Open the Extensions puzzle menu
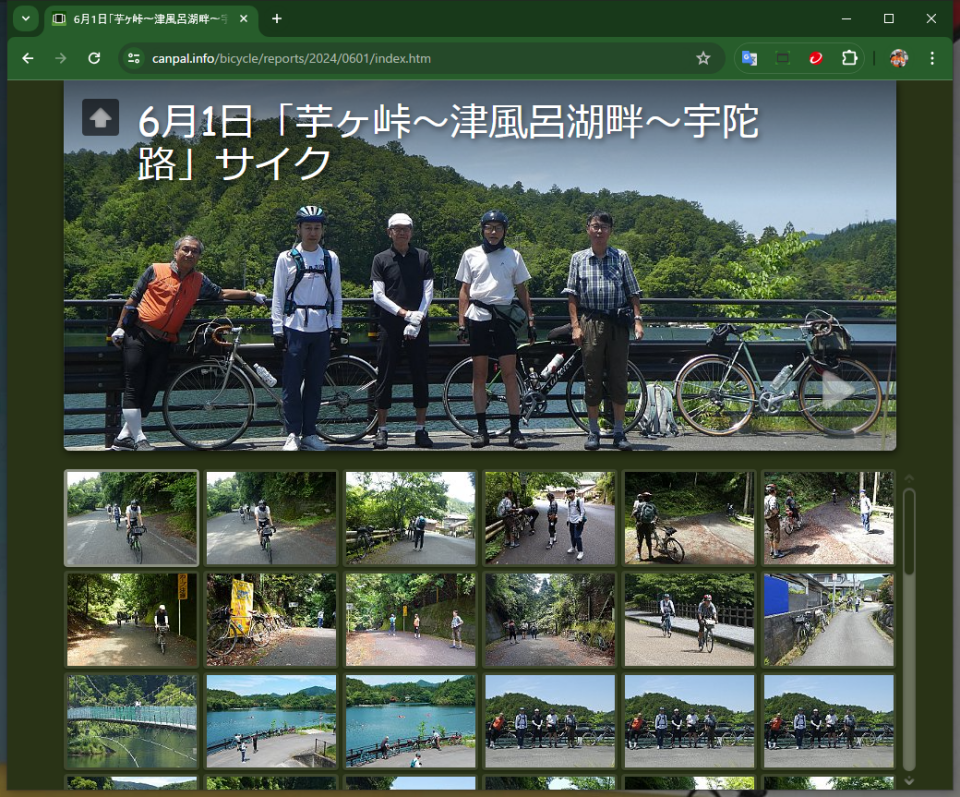 pyautogui.click(x=849, y=58)
